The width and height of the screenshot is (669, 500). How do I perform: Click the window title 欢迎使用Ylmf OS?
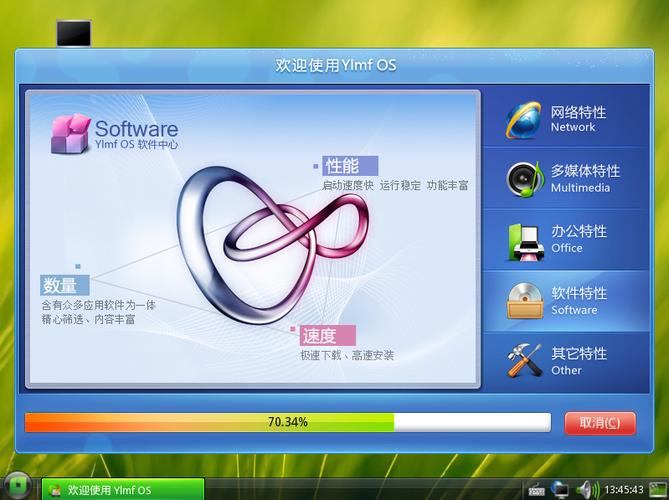point(335,65)
